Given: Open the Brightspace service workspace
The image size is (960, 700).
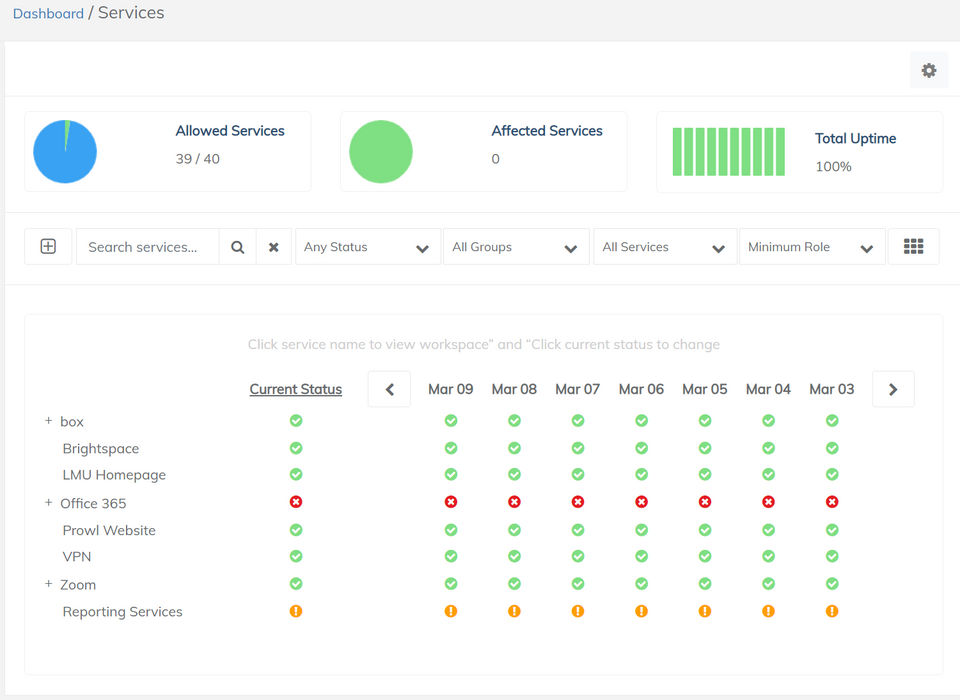Looking at the screenshot, I should [x=100, y=449].
